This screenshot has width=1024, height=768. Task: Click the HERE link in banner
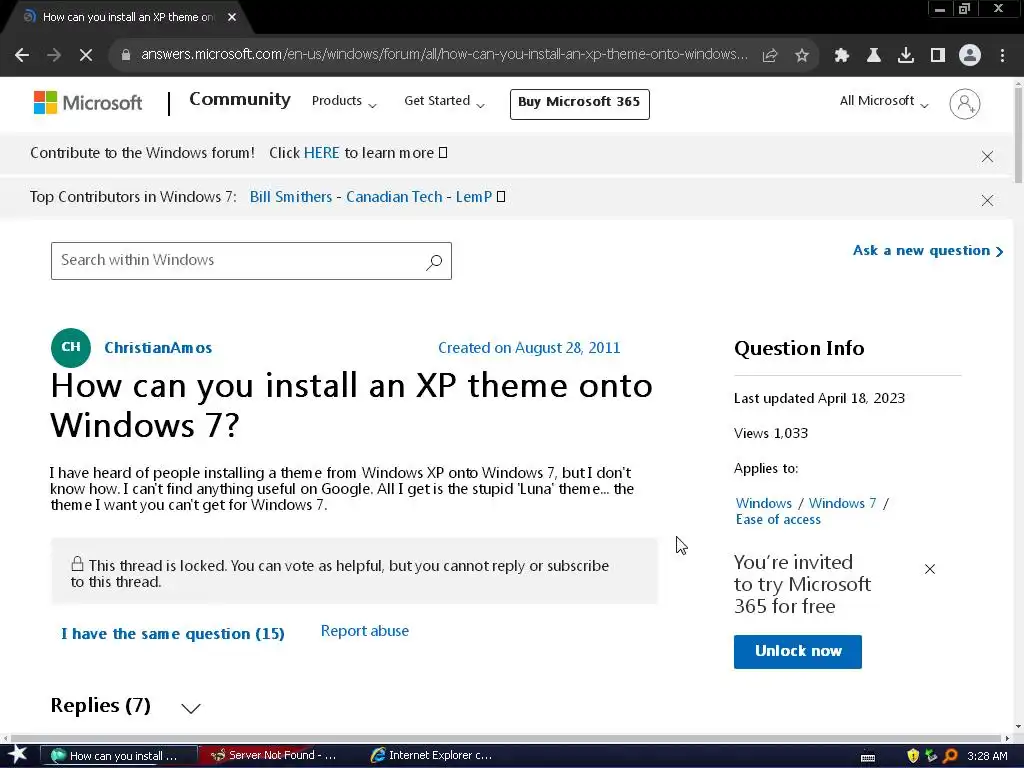[x=321, y=153]
